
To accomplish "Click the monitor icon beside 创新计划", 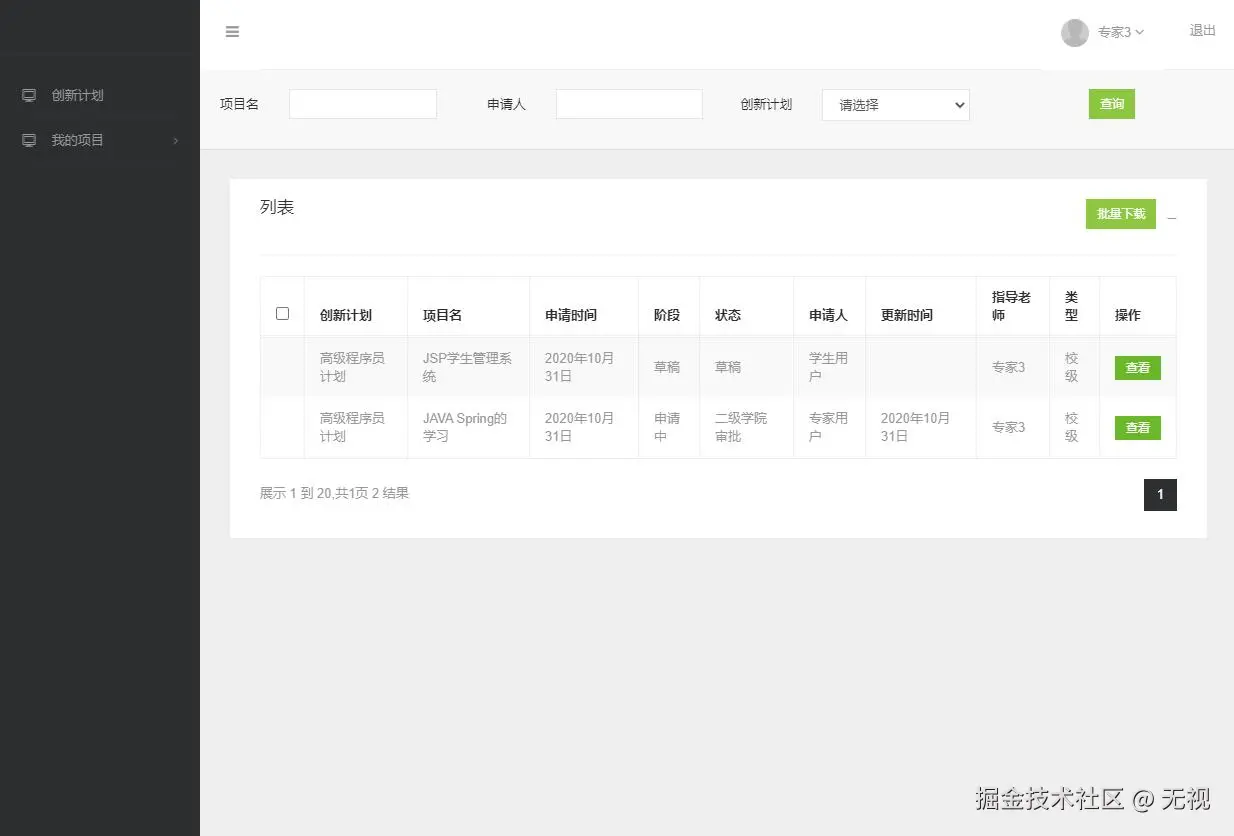I will [29, 96].
